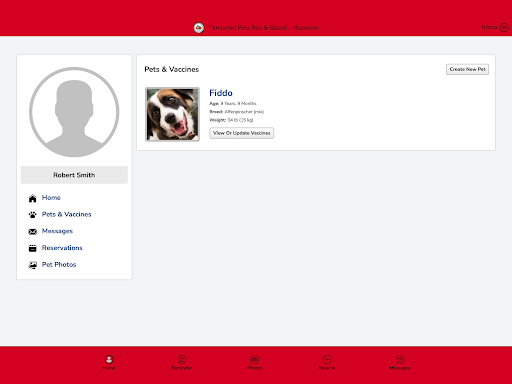512x384 pixels.
Task: Click the envelope icon beside Messages
Action: pyautogui.click(x=32, y=232)
